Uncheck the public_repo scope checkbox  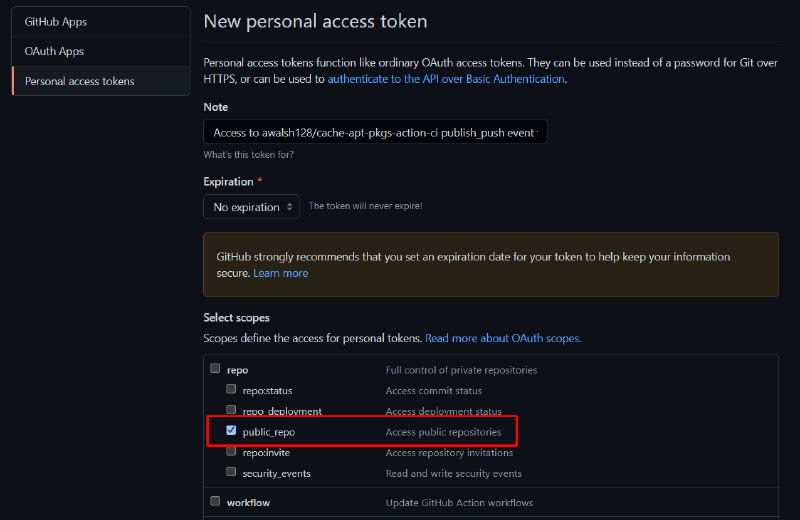pos(231,431)
